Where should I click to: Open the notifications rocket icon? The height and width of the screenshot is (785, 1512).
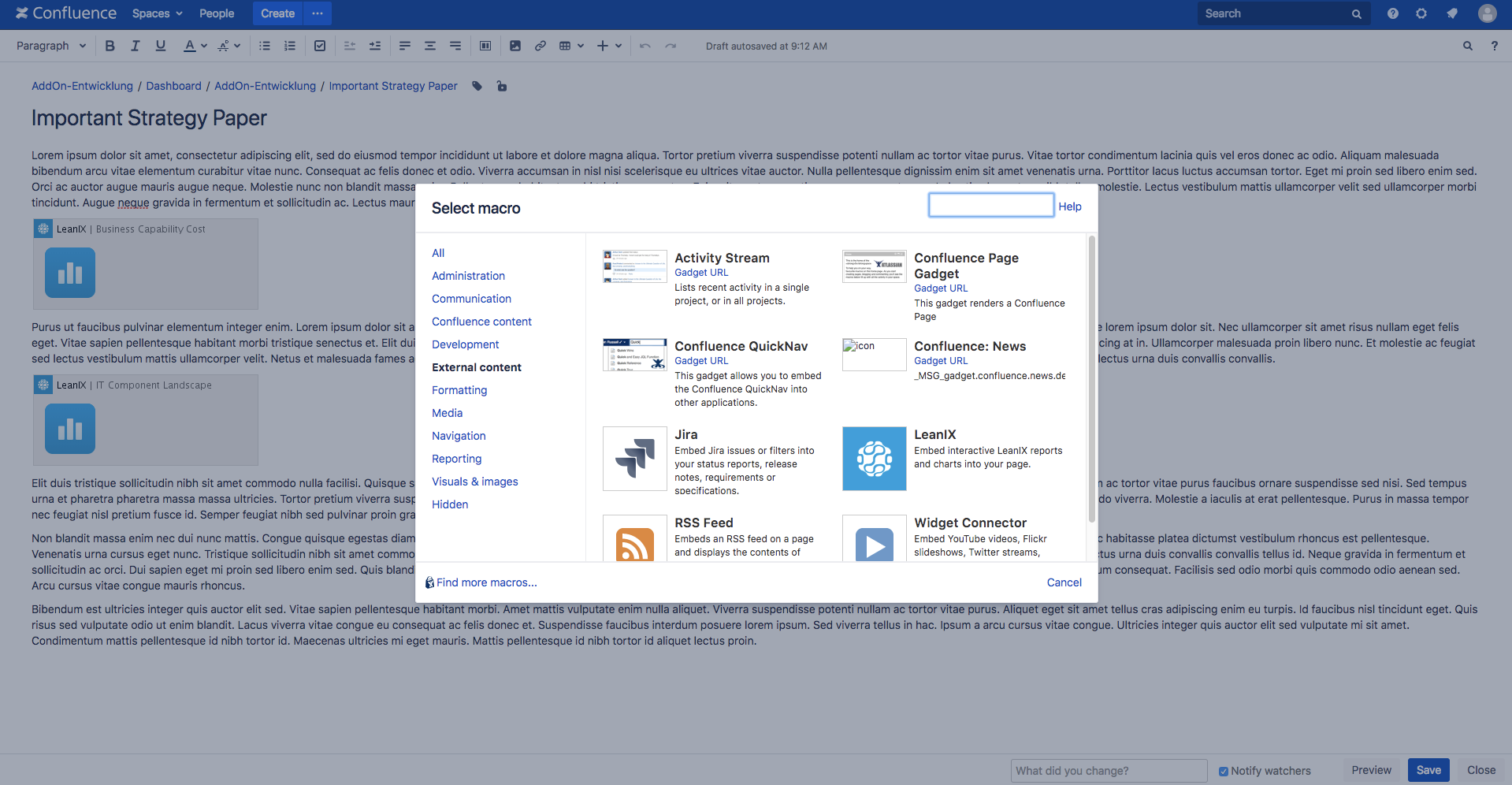tap(1452, 13)
